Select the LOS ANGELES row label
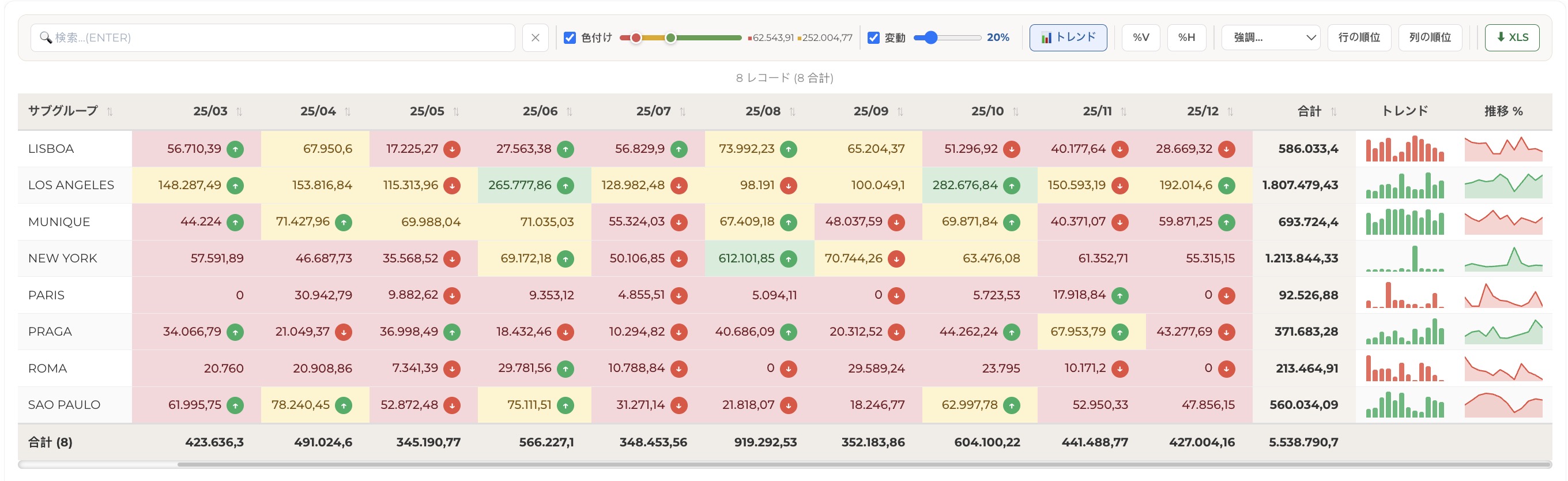The image size is (1568, 481). [71, 185]
